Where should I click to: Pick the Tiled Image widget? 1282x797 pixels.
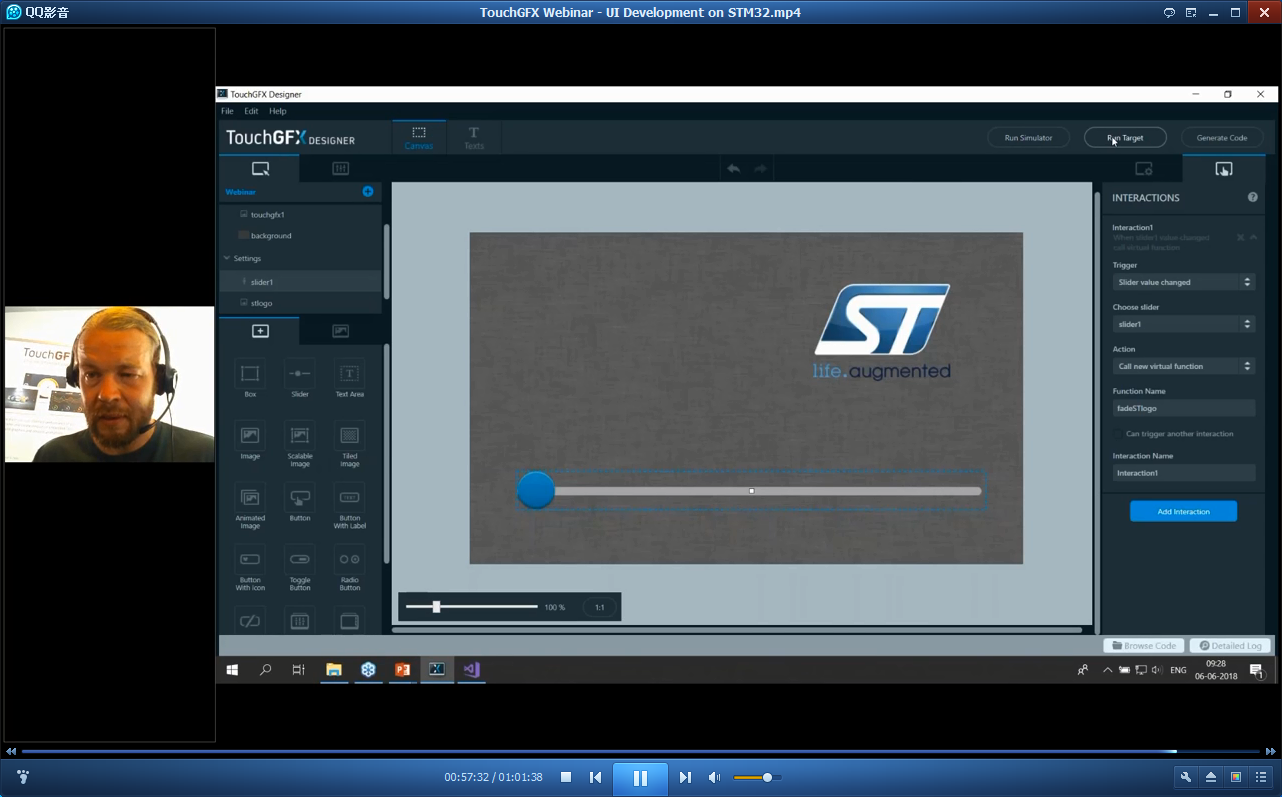pyautogui.click(x=349, y=444)
